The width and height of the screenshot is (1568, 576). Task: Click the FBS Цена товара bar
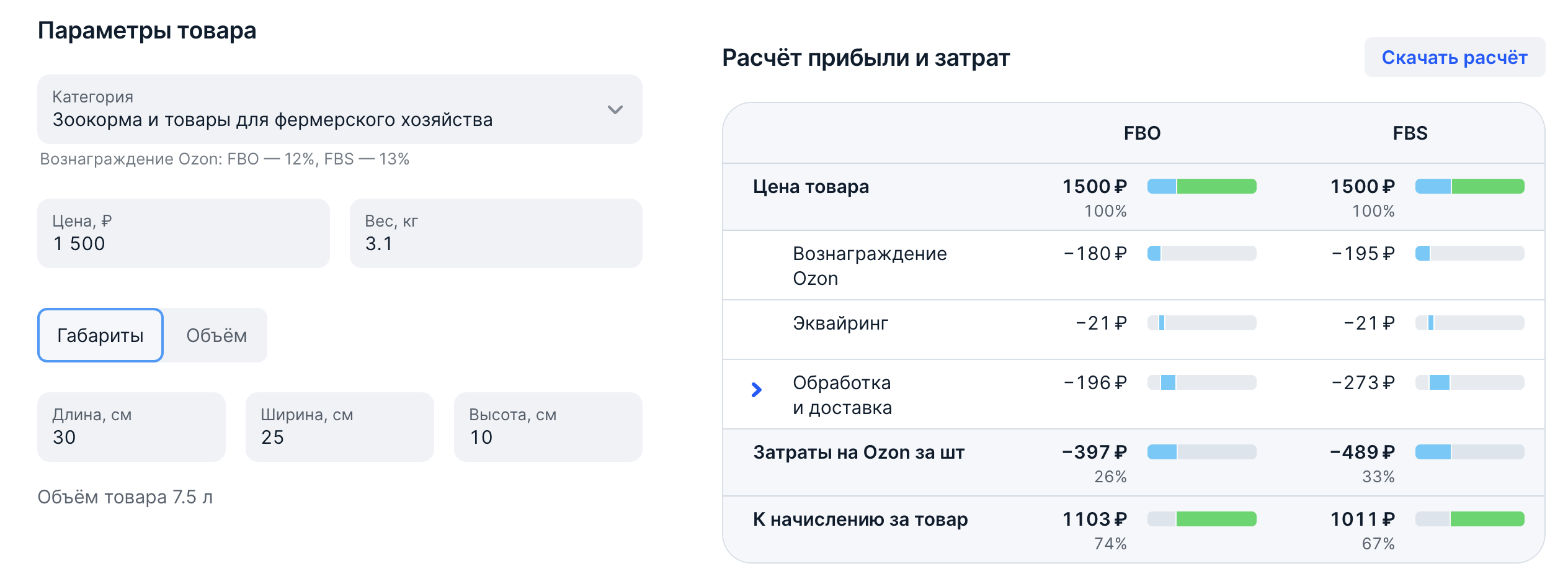(x=1470, y=186)
